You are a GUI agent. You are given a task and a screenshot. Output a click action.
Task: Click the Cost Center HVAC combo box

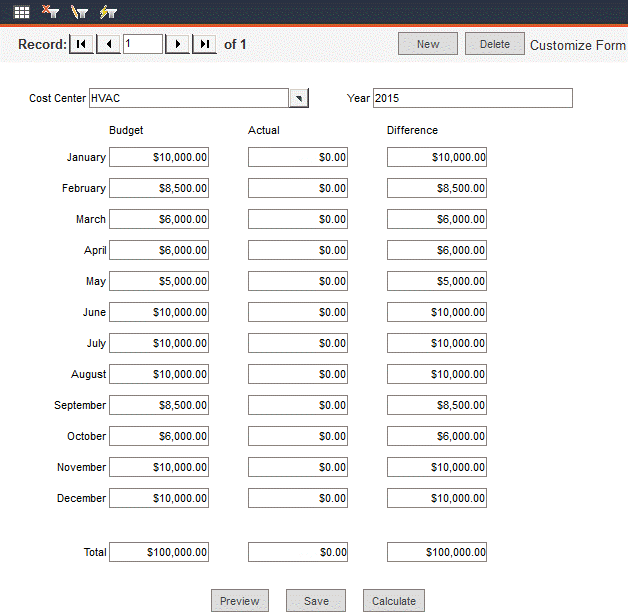coord(188,98)
